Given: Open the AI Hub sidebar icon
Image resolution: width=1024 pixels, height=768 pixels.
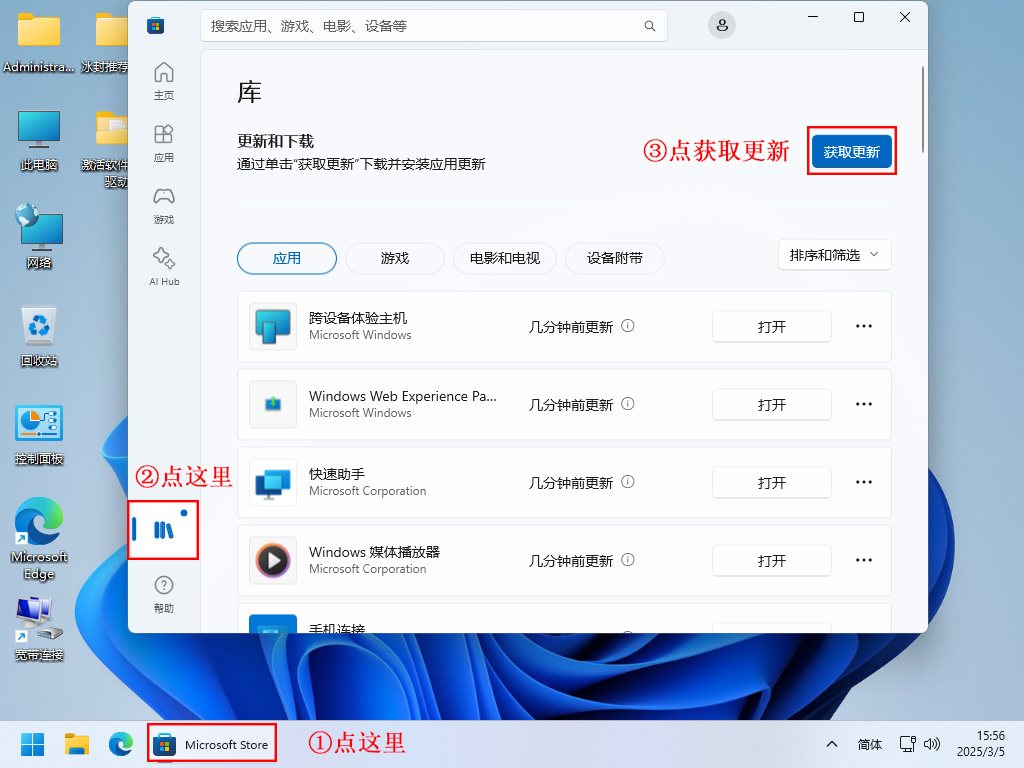Looking at the screenshot, I should click(164, 266).
